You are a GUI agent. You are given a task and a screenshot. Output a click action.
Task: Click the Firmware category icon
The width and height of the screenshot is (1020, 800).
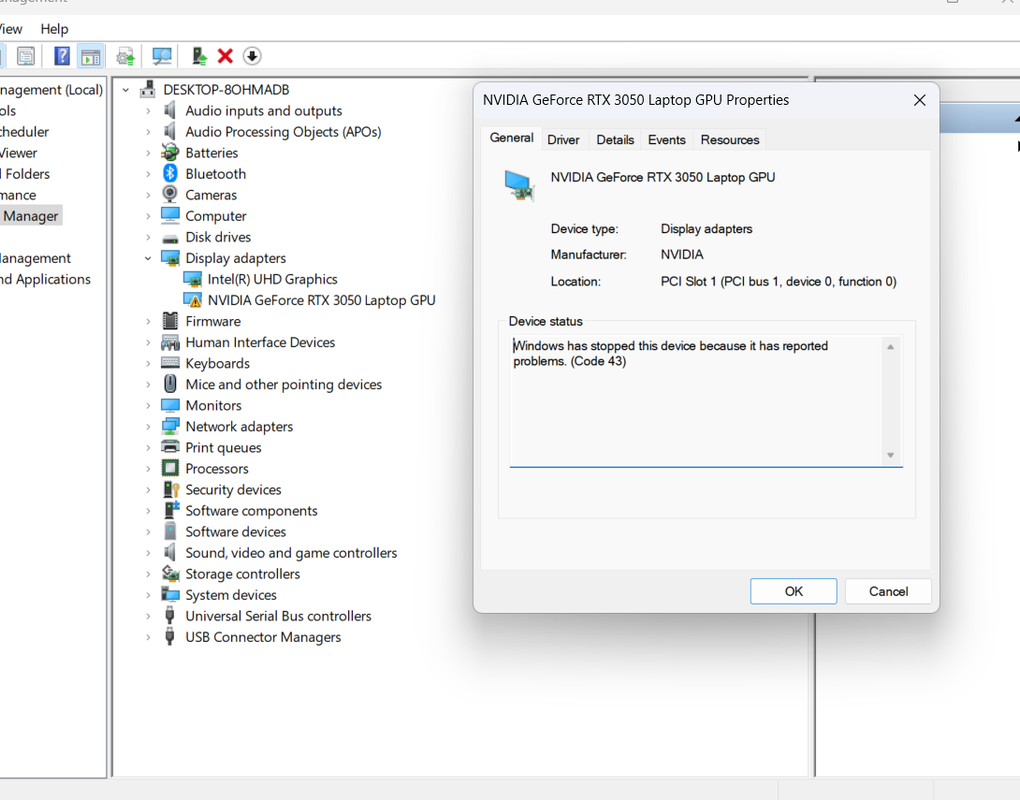tap(170, 321)
